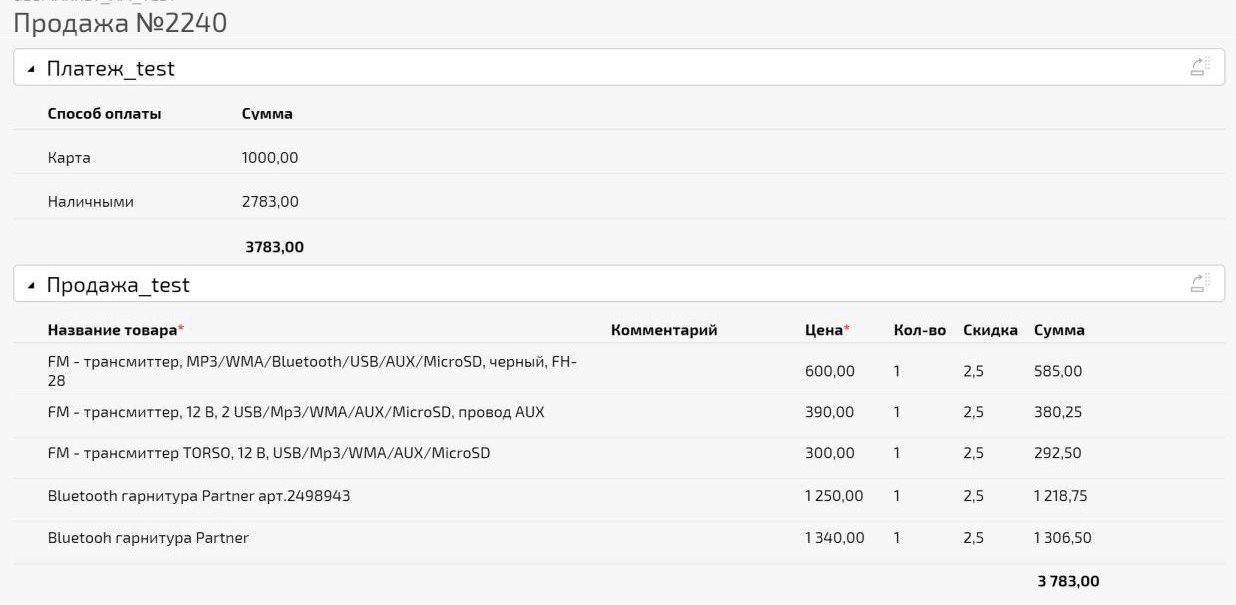Collapse the Платеж_test section triangle
The width and height of the screenshot is (1236, 605).
pos(31,69)
